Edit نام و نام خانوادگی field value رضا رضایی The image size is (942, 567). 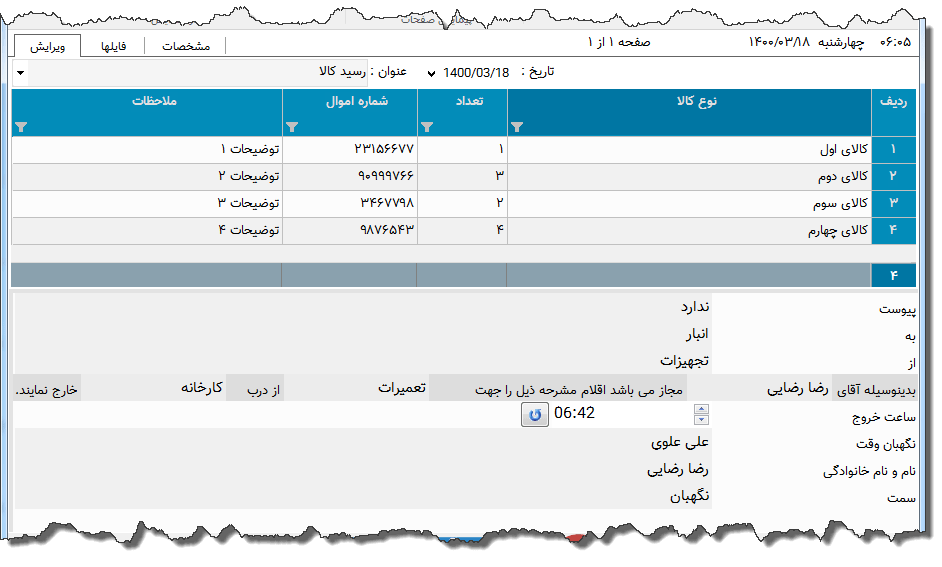coord(362,470)
